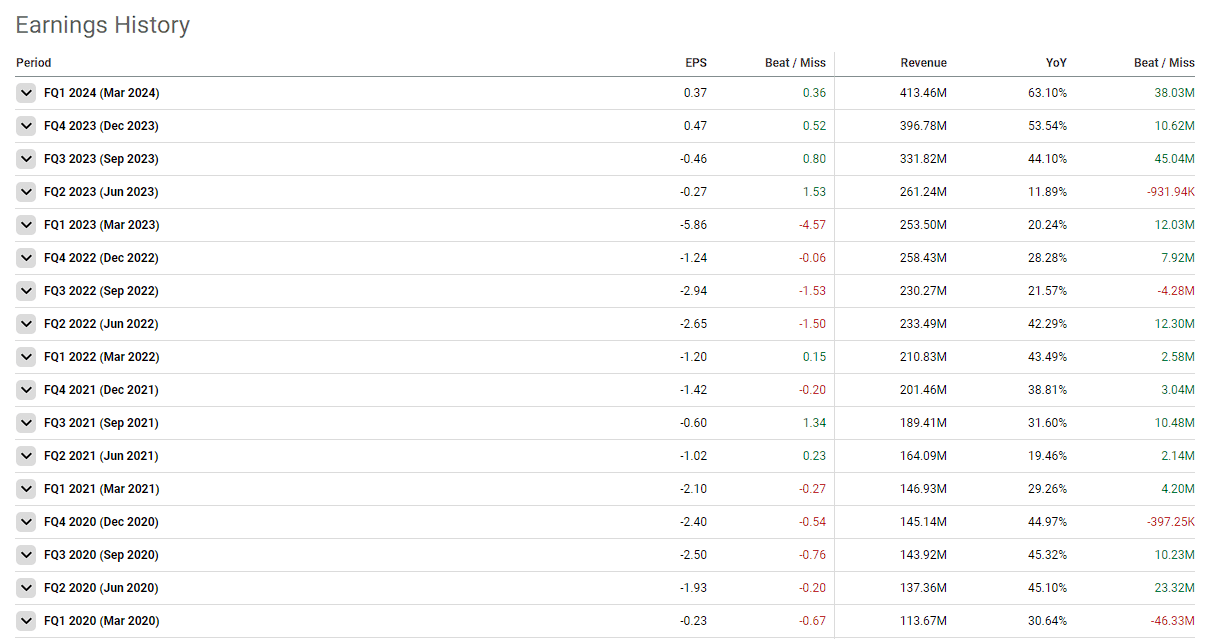This screenshot has width=1211, height=639.
Task: Click the chevron beside FQ3 2021 (Sep 2021)
Action: [x=27, y=423]
